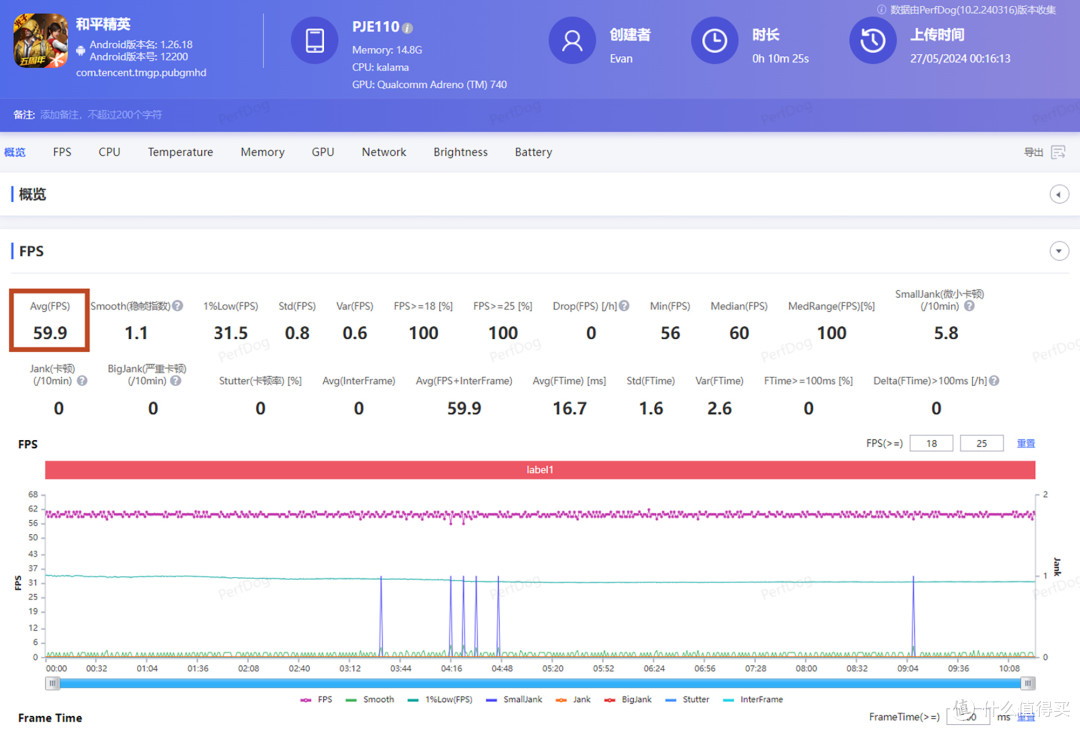Click the 导出 export button
Viewport: 1080px width, 731px height.
1033,152
